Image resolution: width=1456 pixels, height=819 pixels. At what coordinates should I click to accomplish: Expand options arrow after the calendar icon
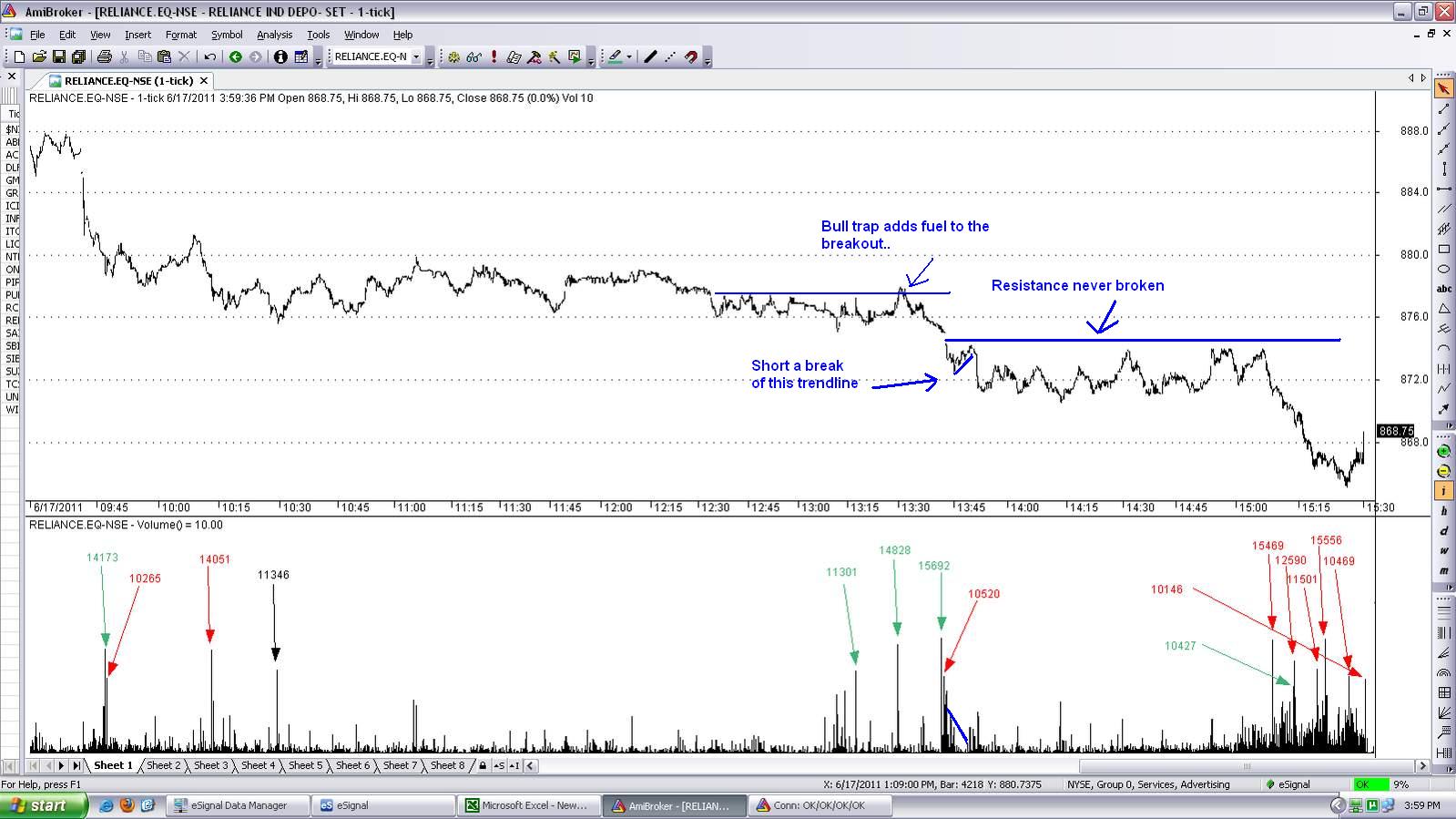(x=318, y=58)
